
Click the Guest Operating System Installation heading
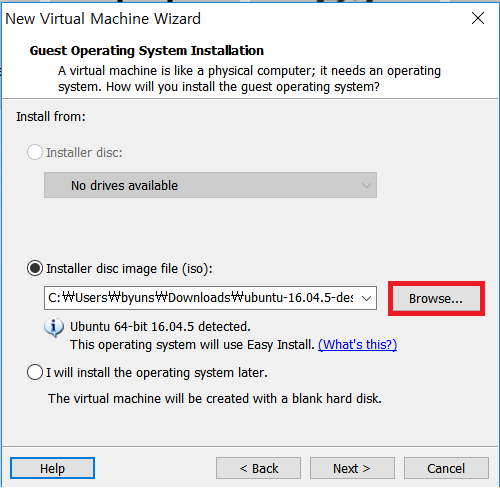(x=147, y=51)
